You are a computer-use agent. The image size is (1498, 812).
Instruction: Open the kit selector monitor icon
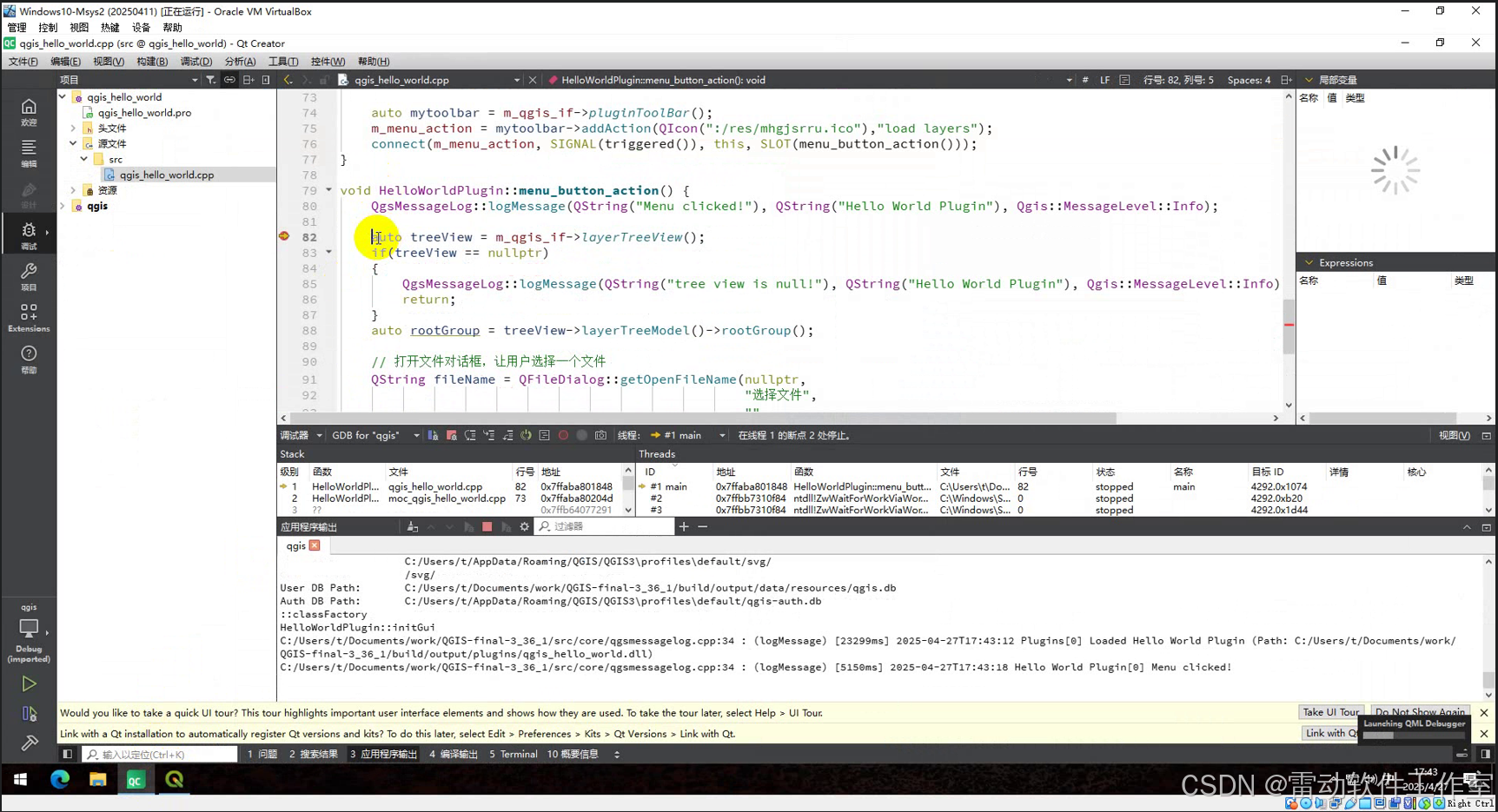click(29, 628)
